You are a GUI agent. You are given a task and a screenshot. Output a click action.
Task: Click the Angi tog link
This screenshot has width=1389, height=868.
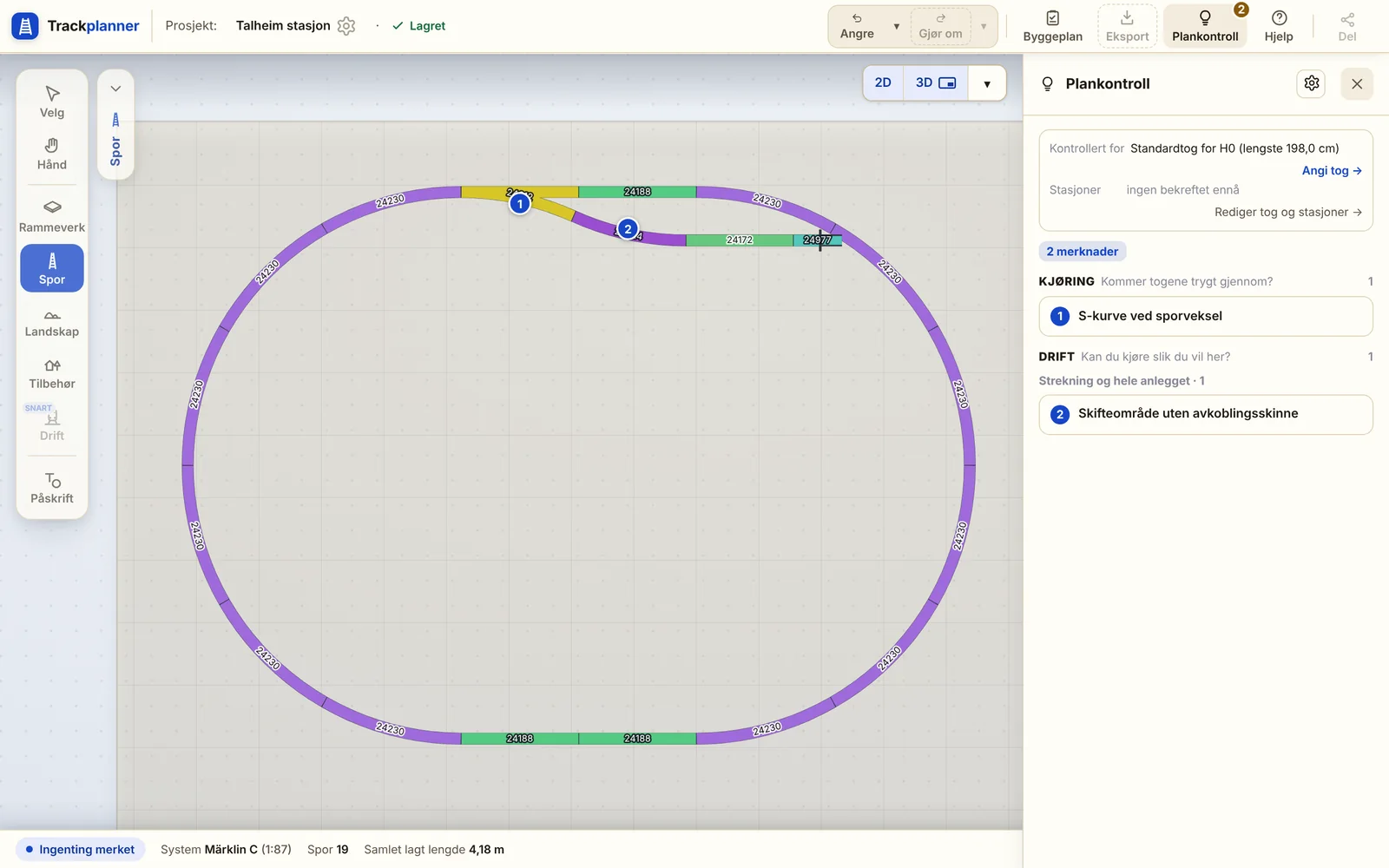point(1332,171)
